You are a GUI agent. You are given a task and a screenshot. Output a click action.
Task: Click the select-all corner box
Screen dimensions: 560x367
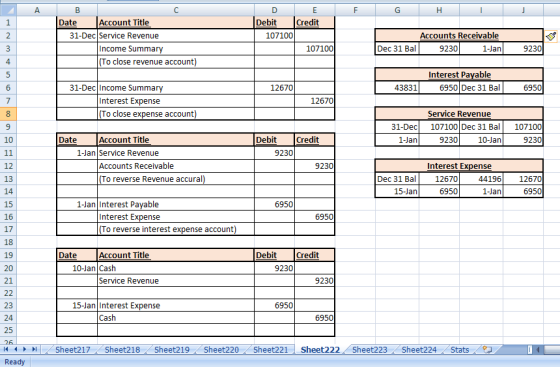[x=8, y=10]
